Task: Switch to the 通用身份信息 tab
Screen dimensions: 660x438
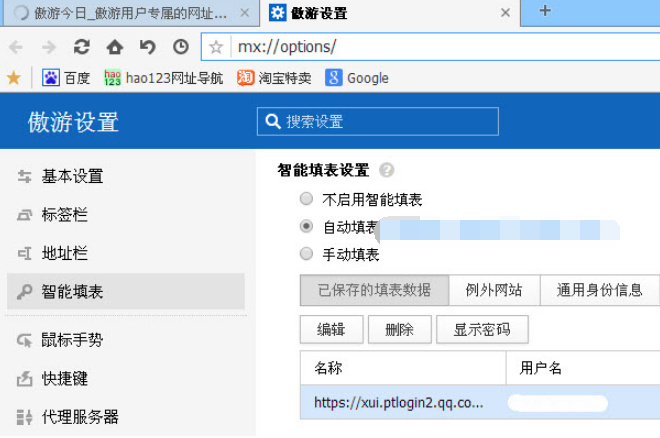Action: tap(600, 290)
